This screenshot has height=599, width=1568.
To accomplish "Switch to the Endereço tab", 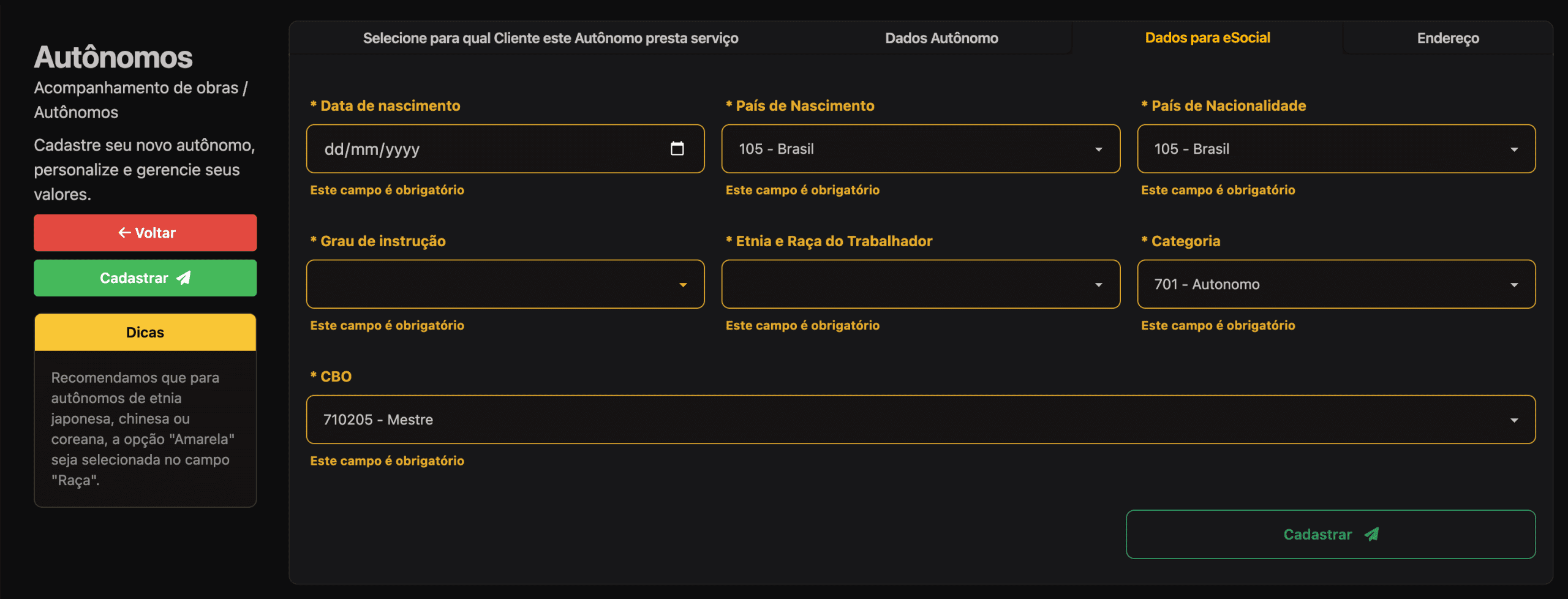I will click(x=1447, y=38).
